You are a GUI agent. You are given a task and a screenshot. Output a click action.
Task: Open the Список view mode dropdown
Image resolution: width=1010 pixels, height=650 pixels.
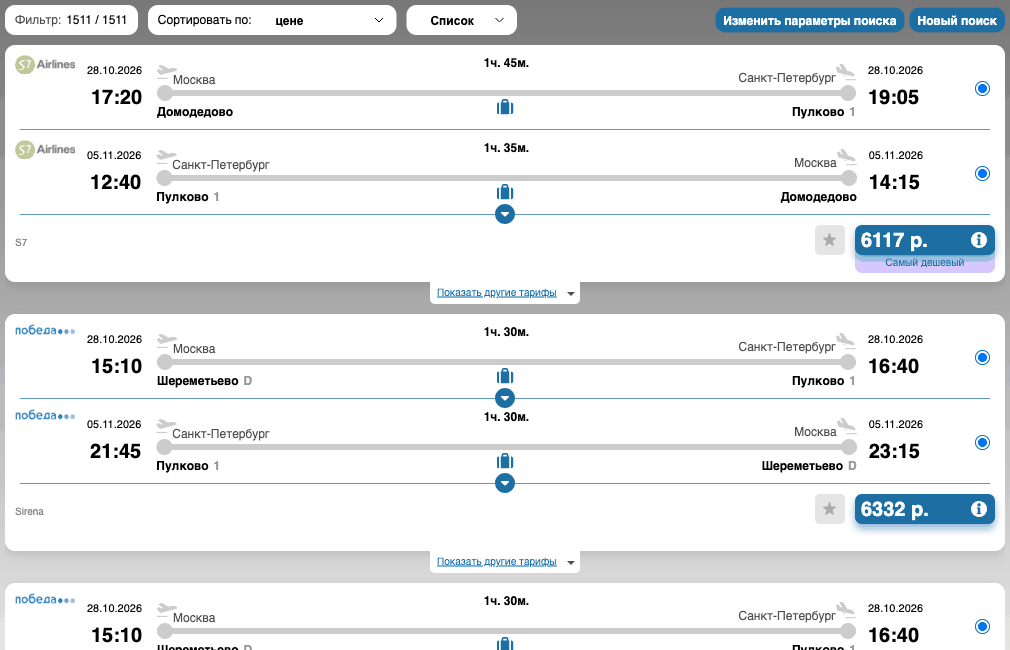(x=461, y=21)
